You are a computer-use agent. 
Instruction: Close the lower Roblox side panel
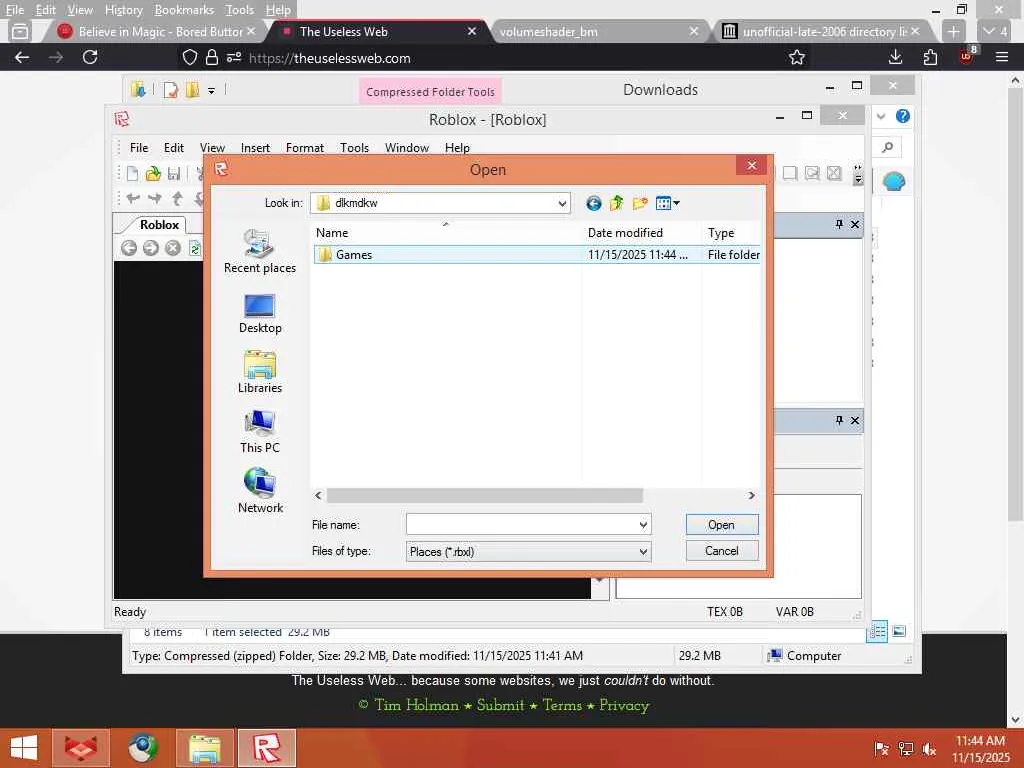[x=855, y=421]
